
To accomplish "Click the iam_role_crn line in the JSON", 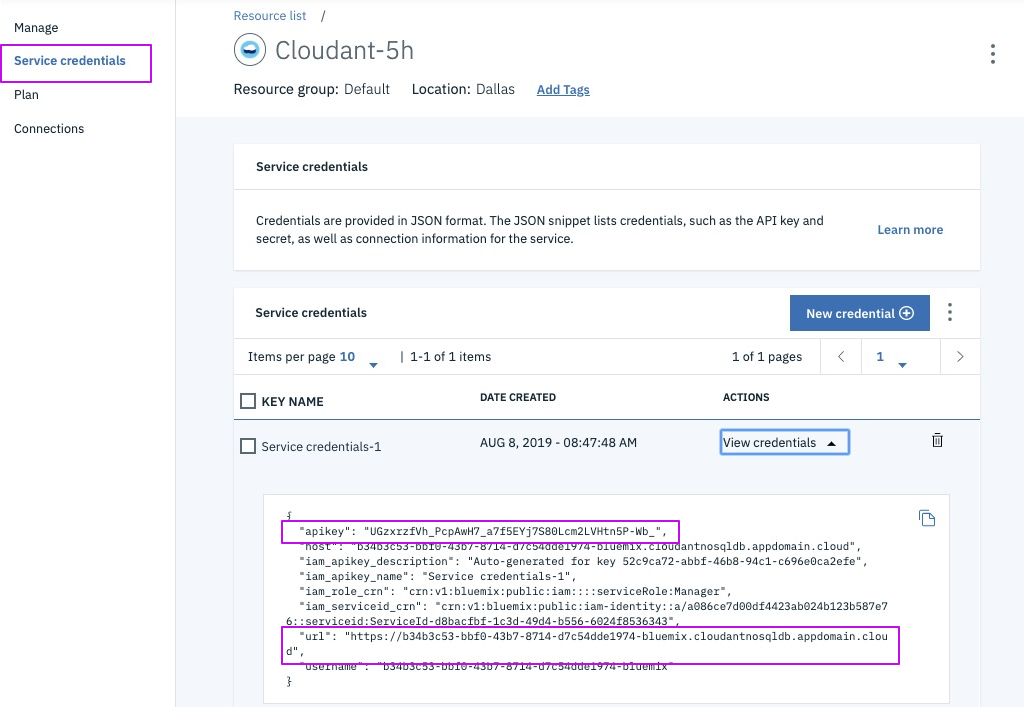I will click(x=515, y=591).
